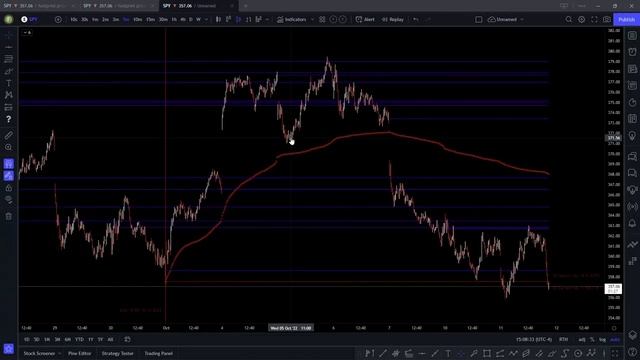The width and height of the screenshot is (640, 360).
Task: Toggle fullscreen mode
Action: (x=594, y=19)
